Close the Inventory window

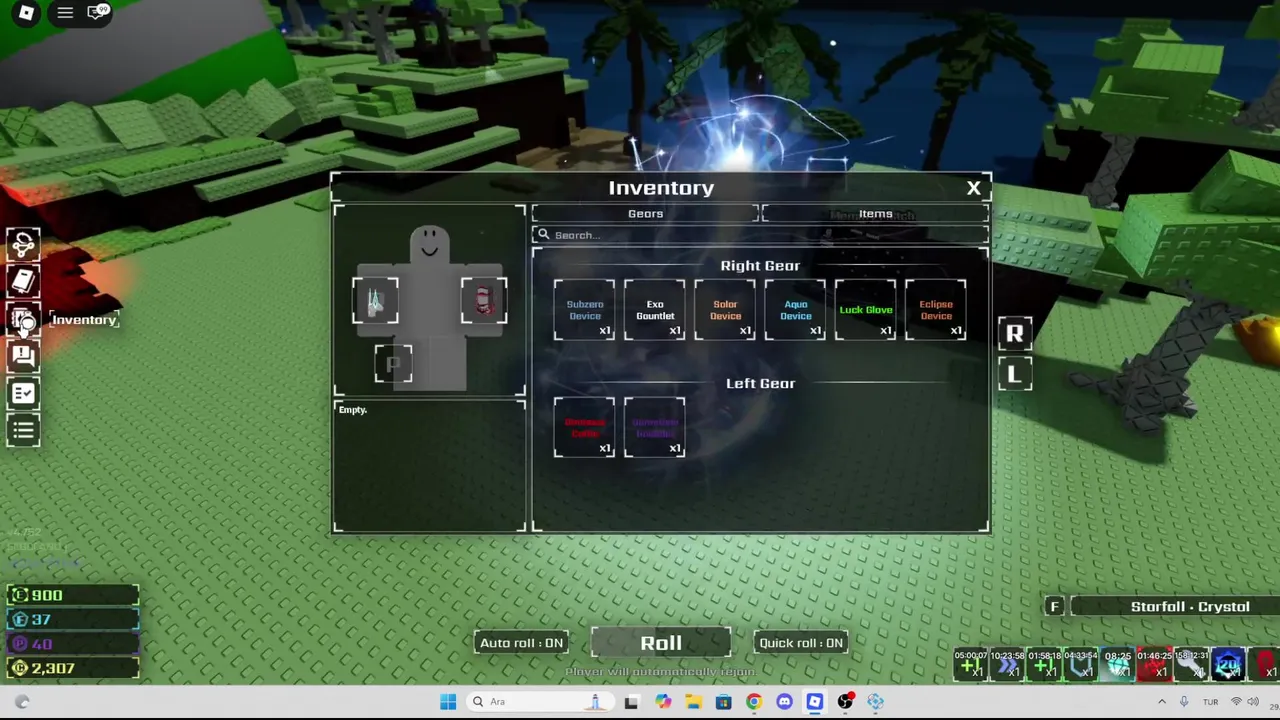point(973,188)
